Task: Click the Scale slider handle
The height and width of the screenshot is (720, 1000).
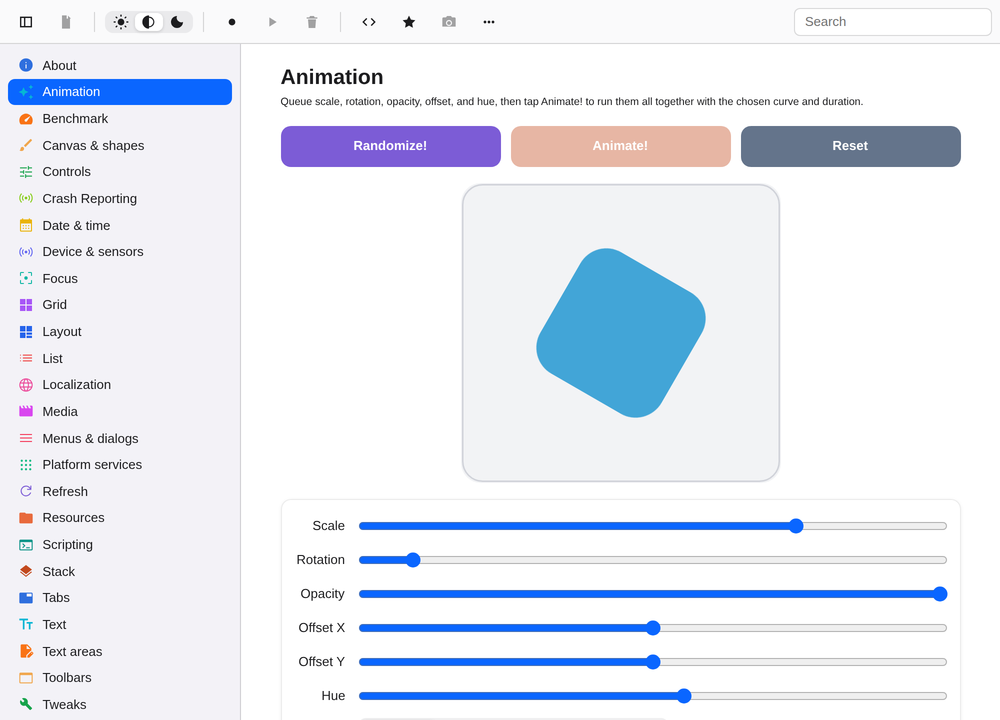Action: pos(796,526)
